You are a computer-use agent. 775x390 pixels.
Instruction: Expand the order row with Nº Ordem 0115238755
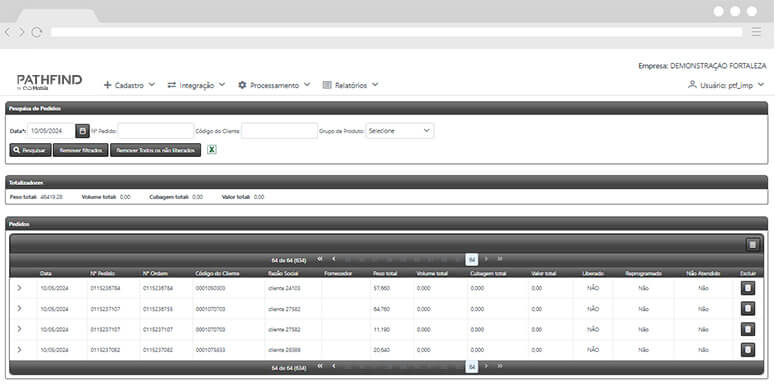[19, 308]
